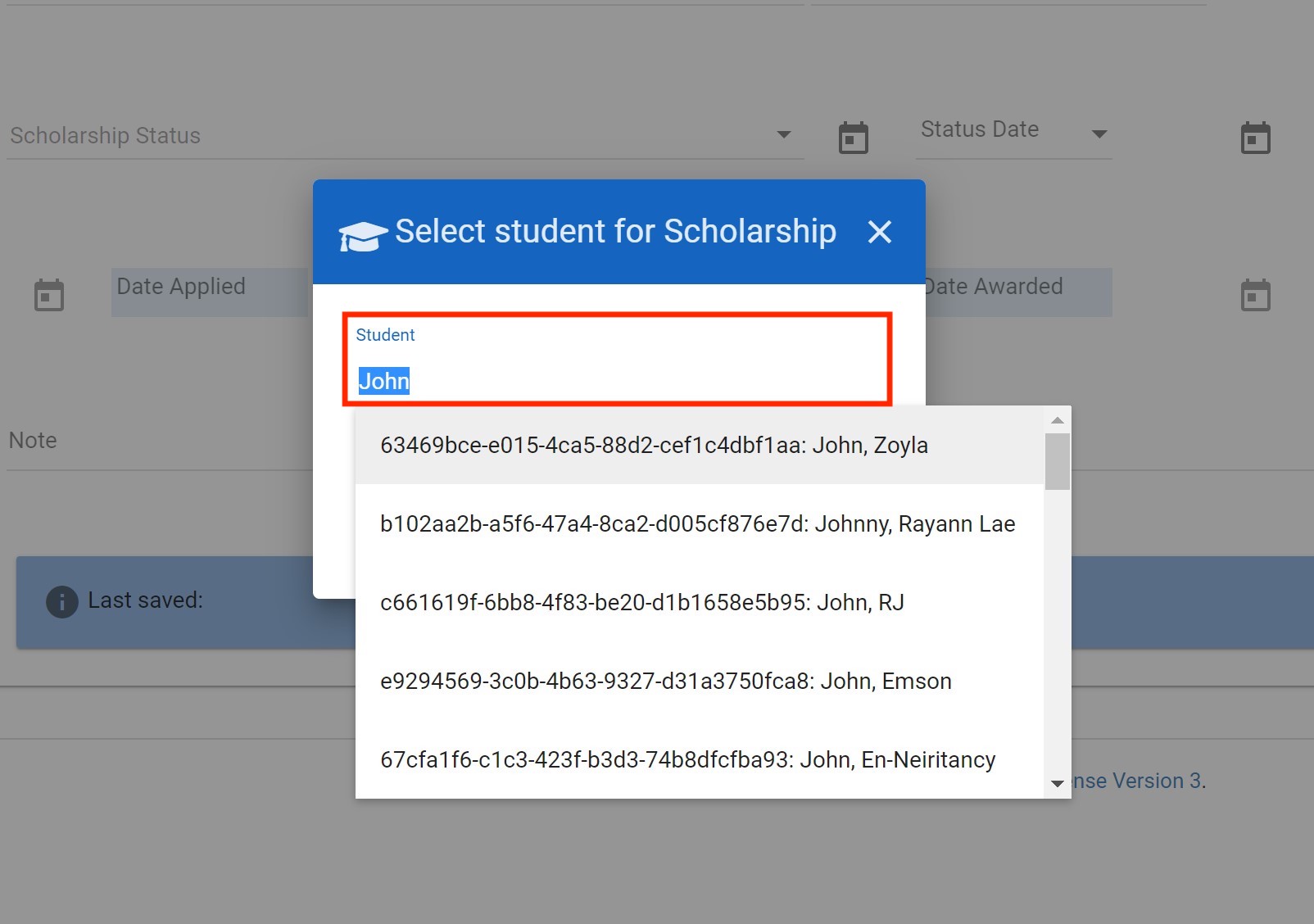
Task: Choose Johnny, Rayann Lae from the list
Action: coord(697,524)
